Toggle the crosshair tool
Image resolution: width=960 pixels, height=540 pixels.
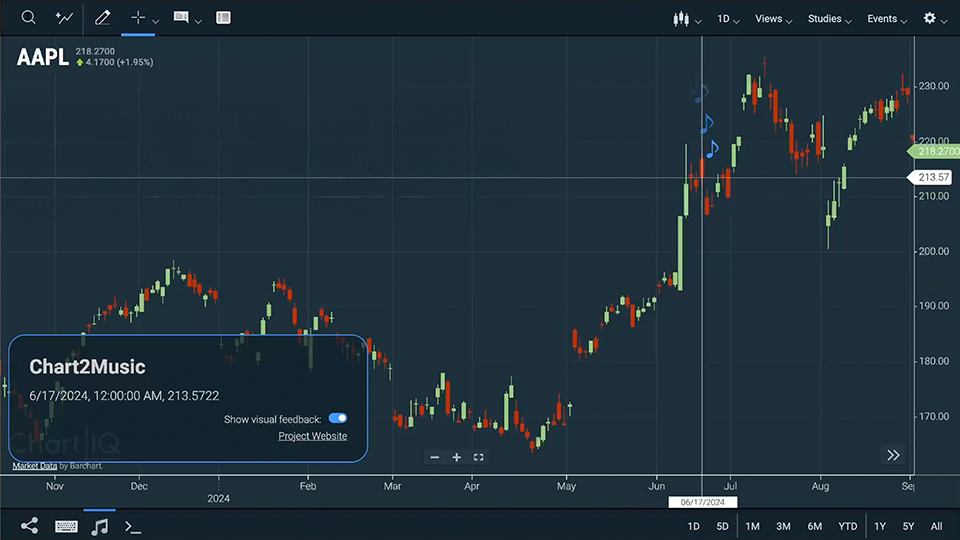(x=139, y=18)
